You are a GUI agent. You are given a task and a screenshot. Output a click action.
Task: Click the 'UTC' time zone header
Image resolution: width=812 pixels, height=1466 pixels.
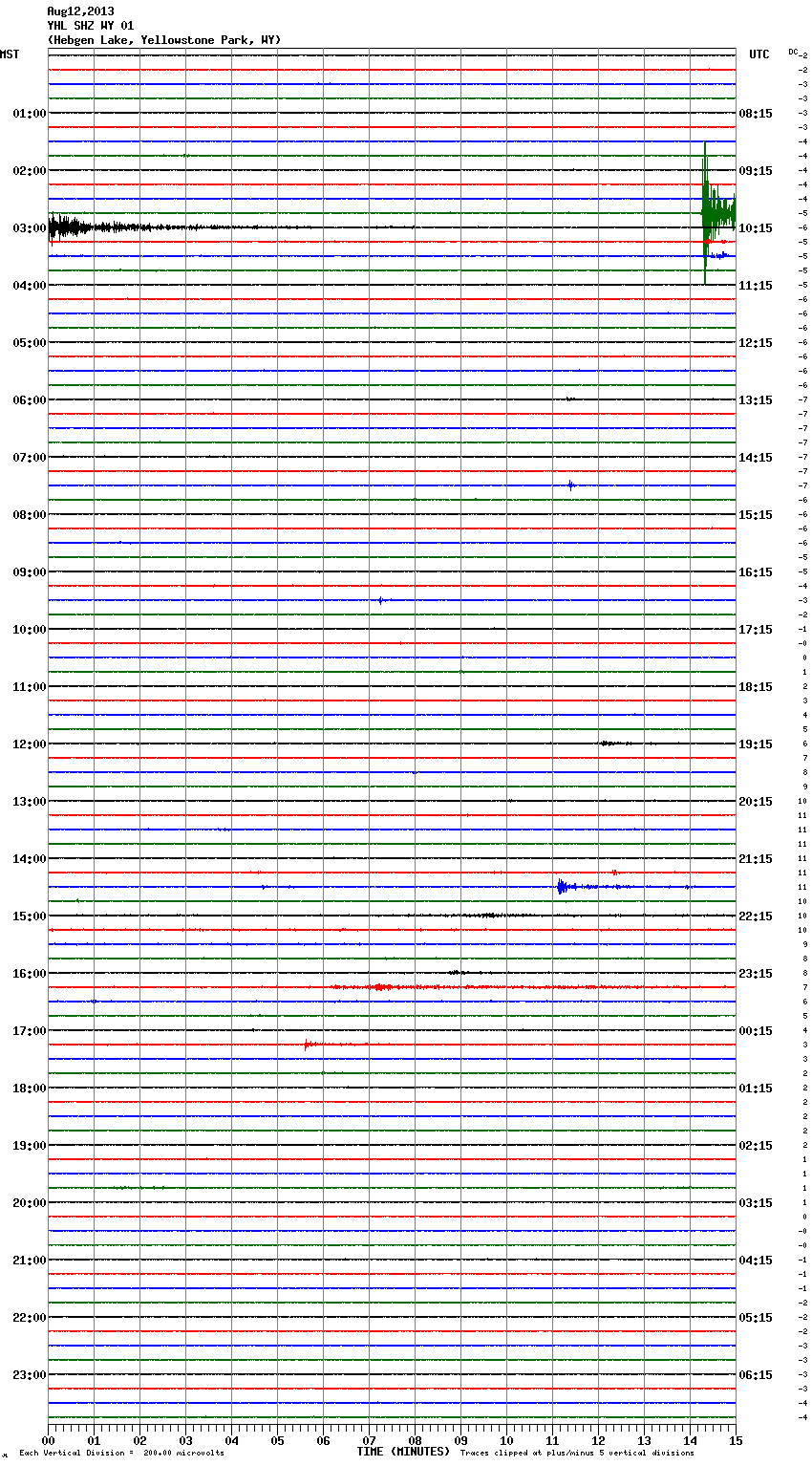point(759,54)
